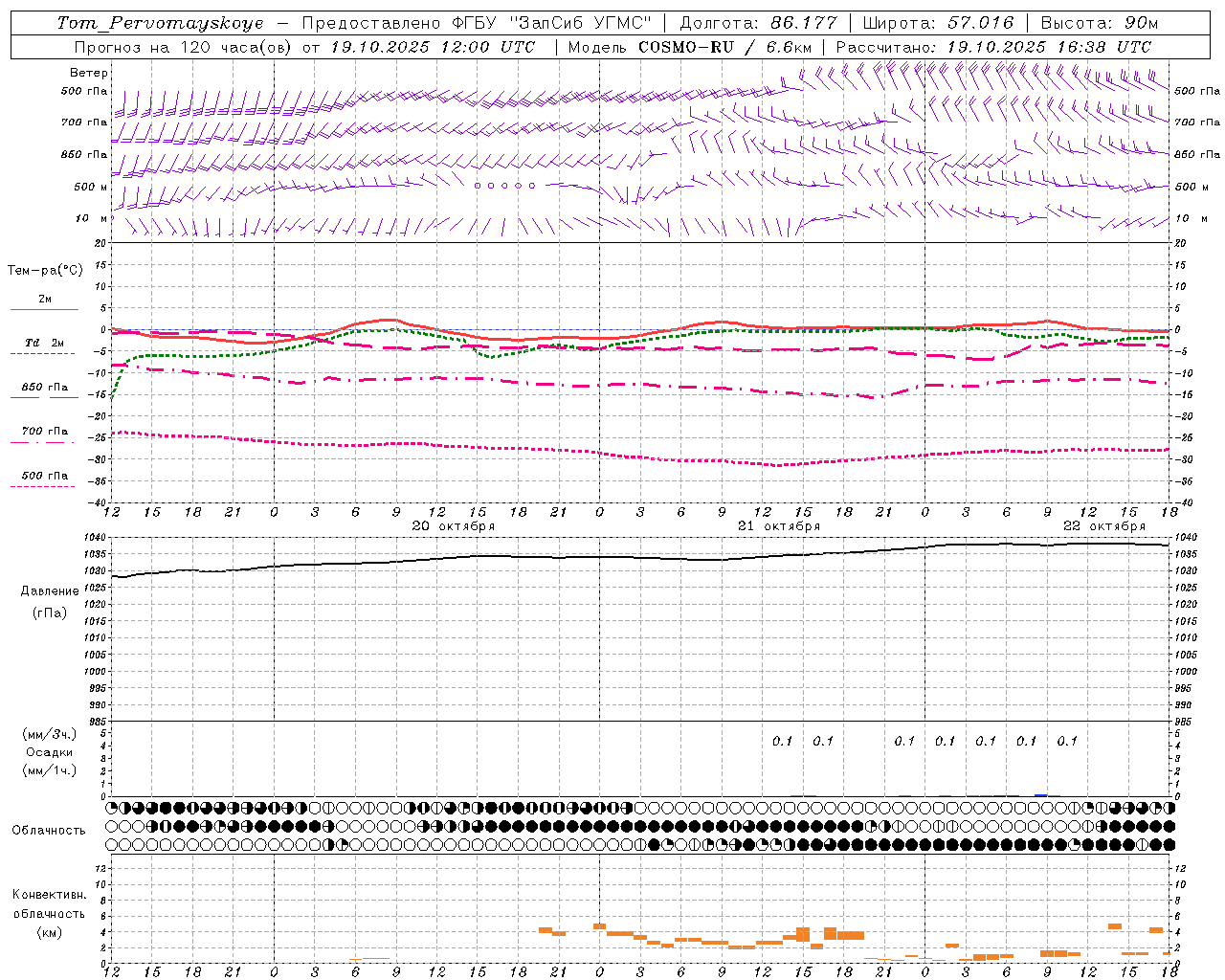
Task: Click the (мм/1ч.) precipitation unit label
Action: [50, 770]
